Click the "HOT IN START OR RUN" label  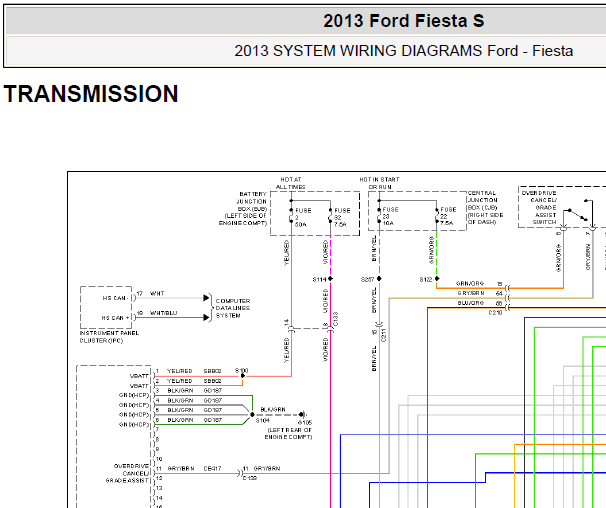[x=380, y=183]
